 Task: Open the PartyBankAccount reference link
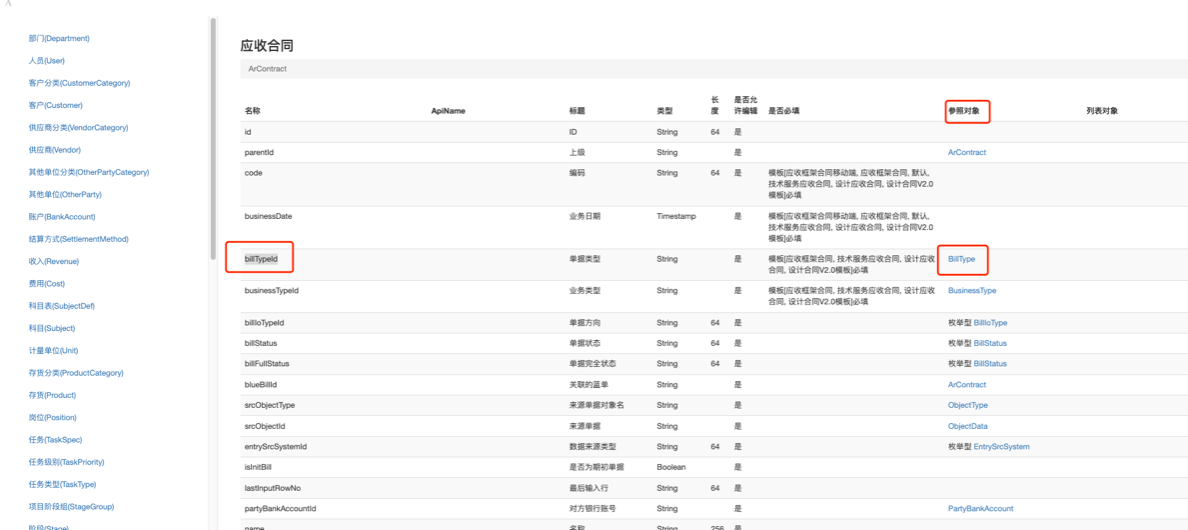tap(980, 509)
